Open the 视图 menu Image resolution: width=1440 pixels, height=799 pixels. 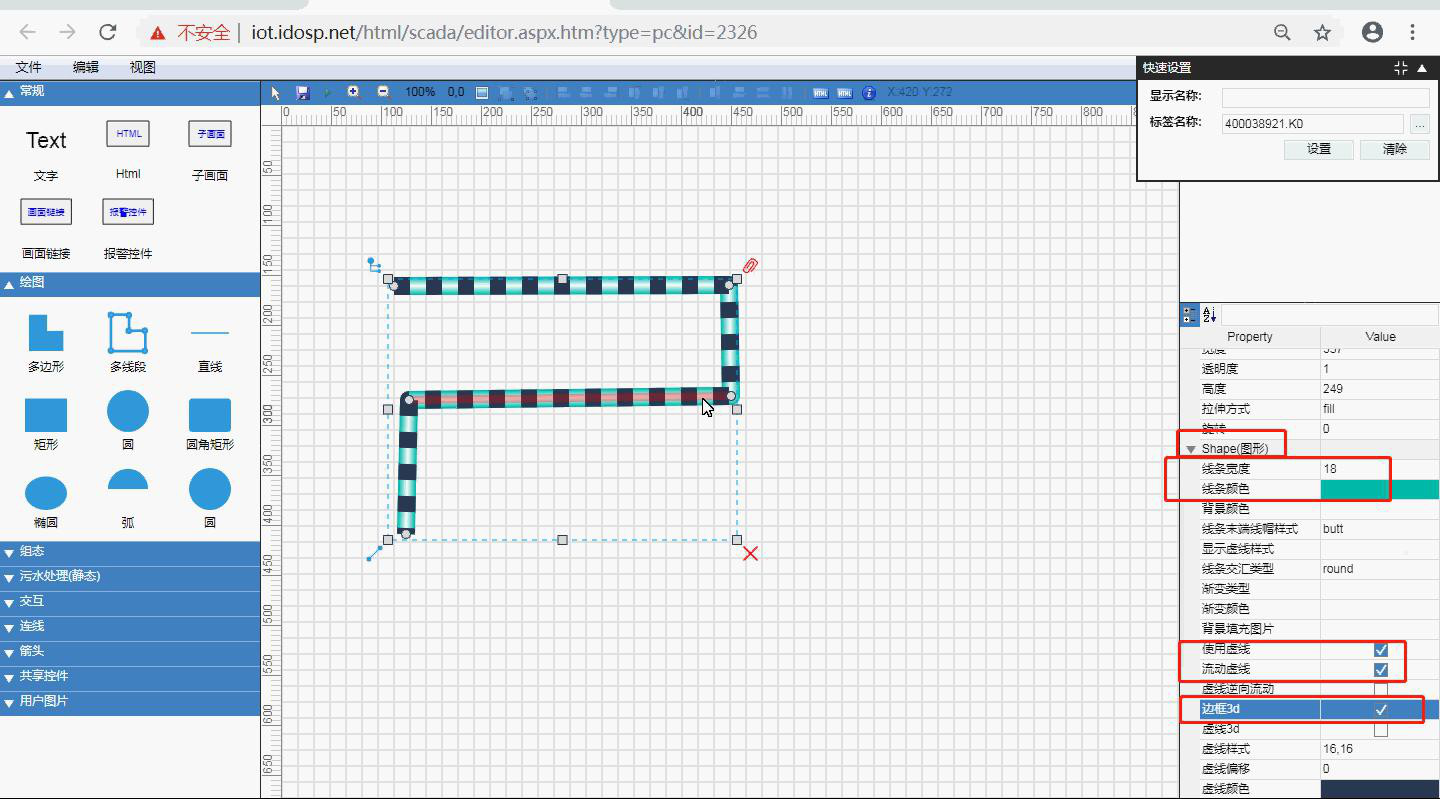[x=143, y=67]
